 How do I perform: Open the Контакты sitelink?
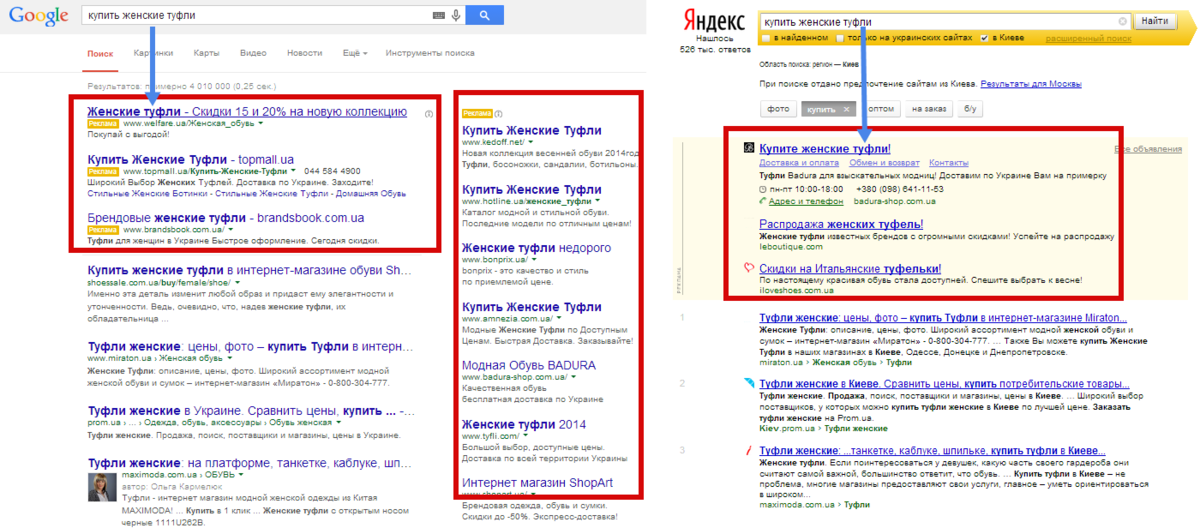pos(949,162)
